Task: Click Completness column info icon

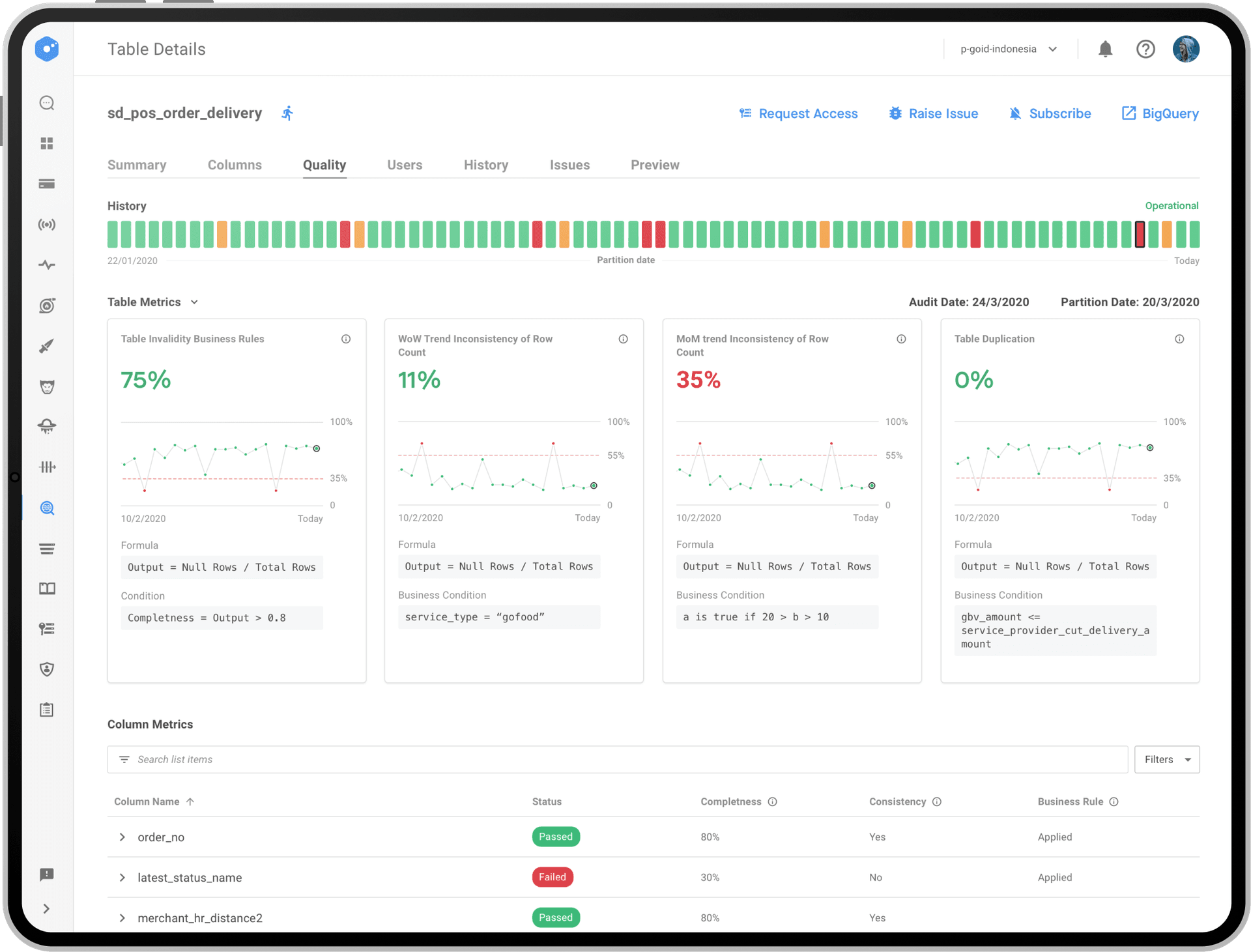Action: click(772, 801)
